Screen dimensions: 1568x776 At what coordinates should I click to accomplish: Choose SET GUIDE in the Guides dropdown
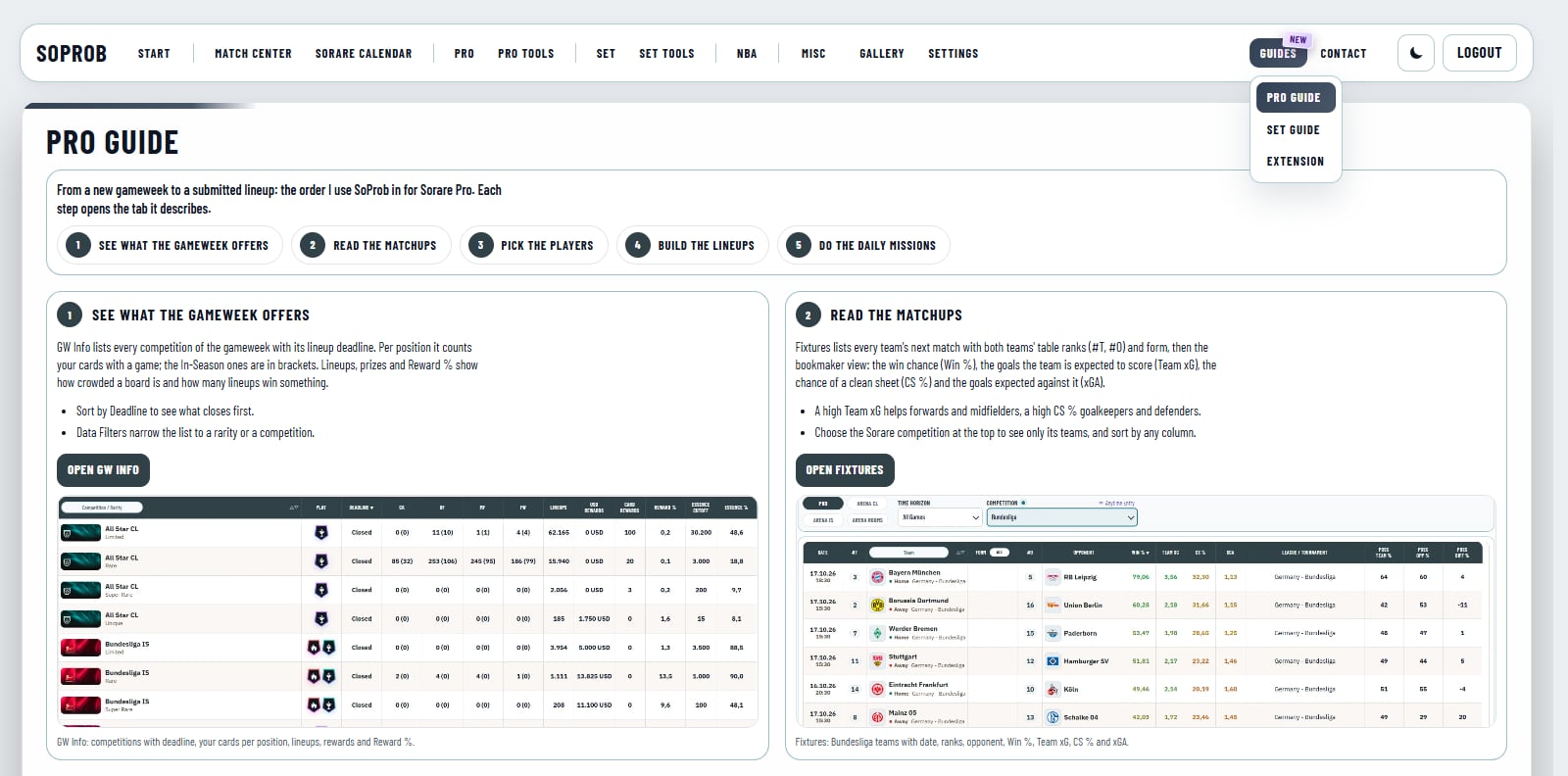point(1294,129)
